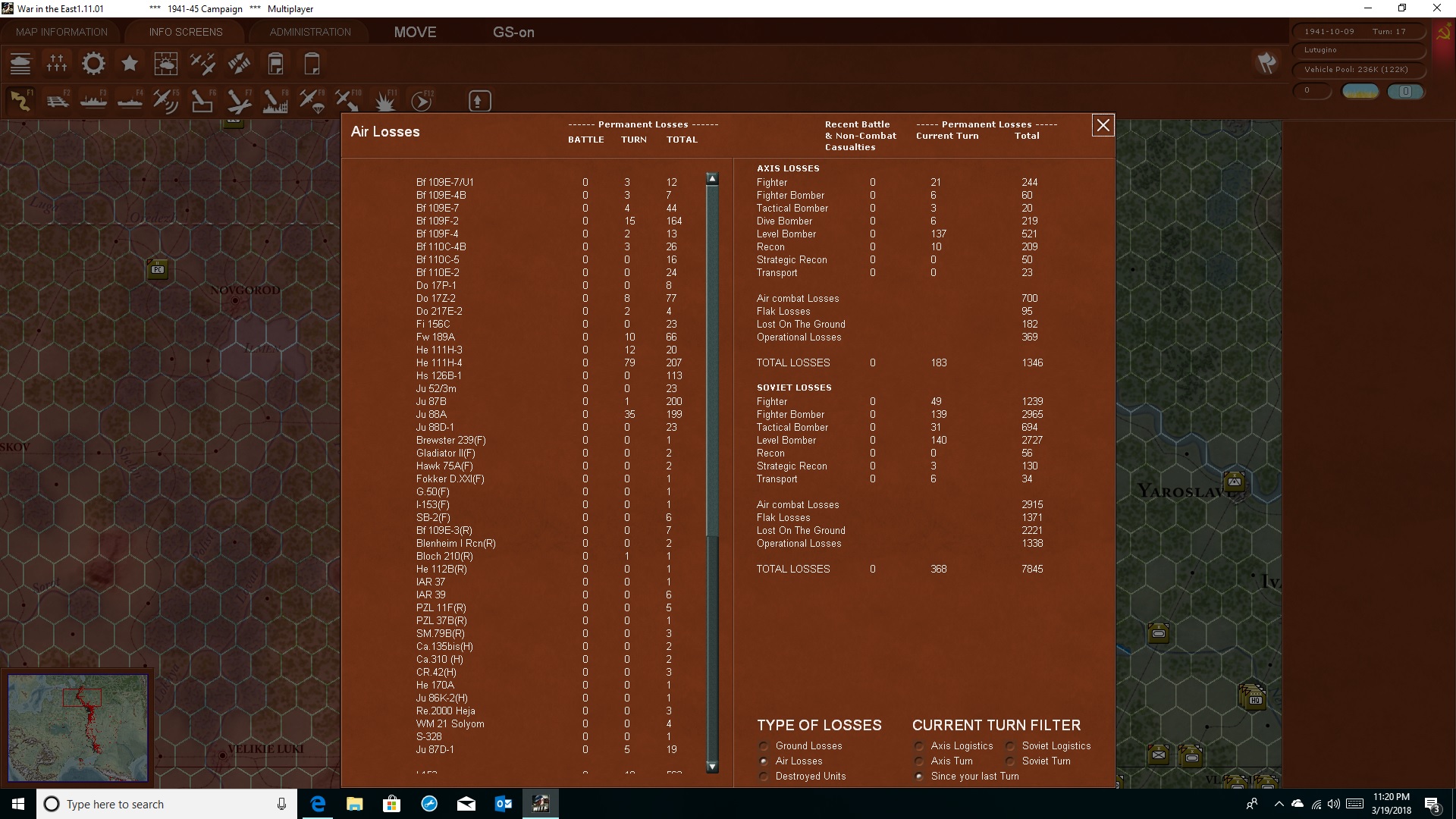Click the Ju 87B aircraft row
Screen dimensions: 1456x819
click(549, 402)
